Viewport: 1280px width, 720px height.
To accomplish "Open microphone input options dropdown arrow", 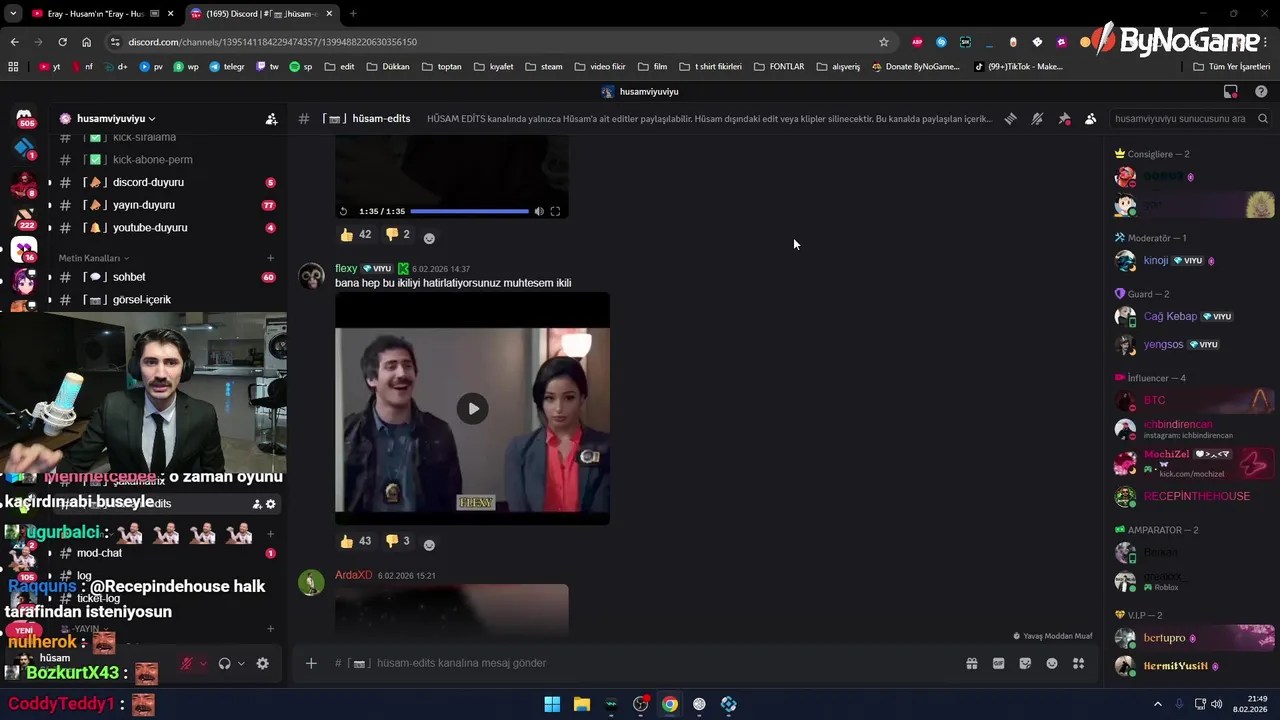I will 203,663.
